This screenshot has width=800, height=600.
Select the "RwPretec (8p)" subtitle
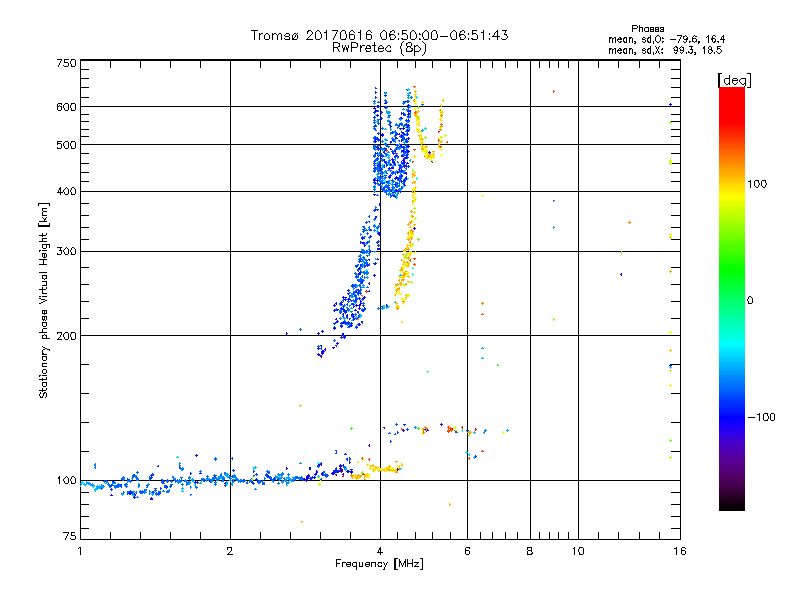click(x=379, y=48)
